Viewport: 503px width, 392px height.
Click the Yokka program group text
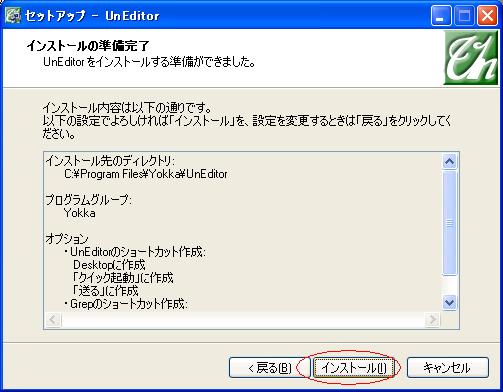click(x=79, y=213)
